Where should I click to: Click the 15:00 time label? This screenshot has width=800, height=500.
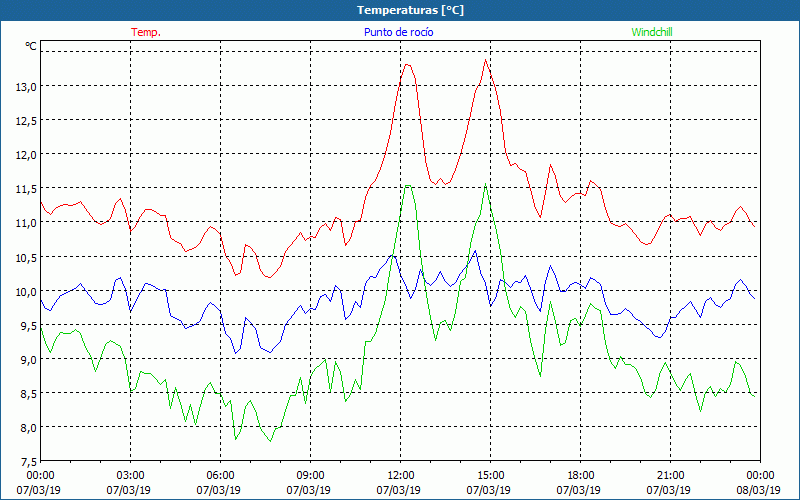tap(490, 476)
